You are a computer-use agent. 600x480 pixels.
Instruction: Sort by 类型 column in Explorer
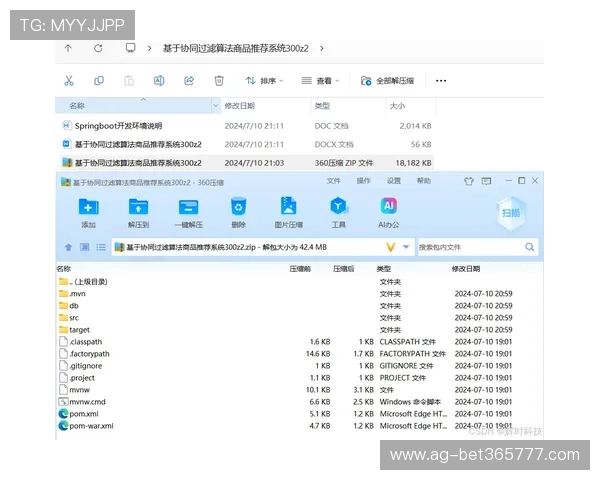tap(322, 106)
